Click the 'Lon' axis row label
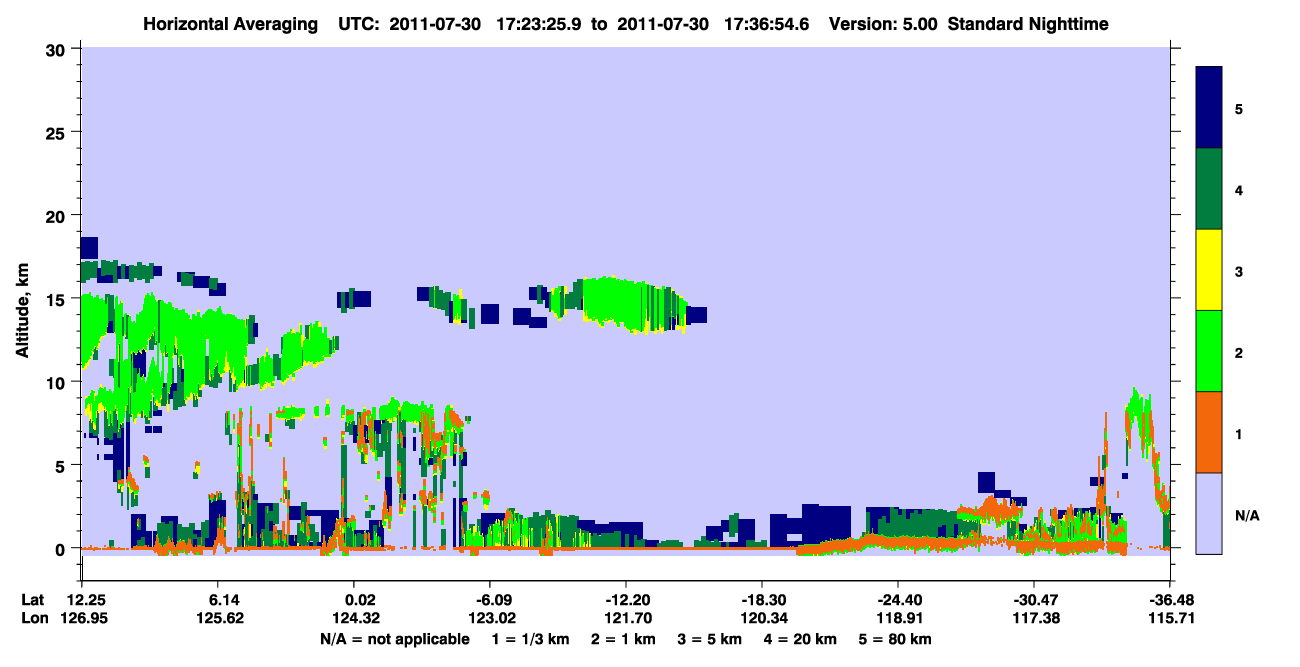The image size is (1300, 667). 33,618
